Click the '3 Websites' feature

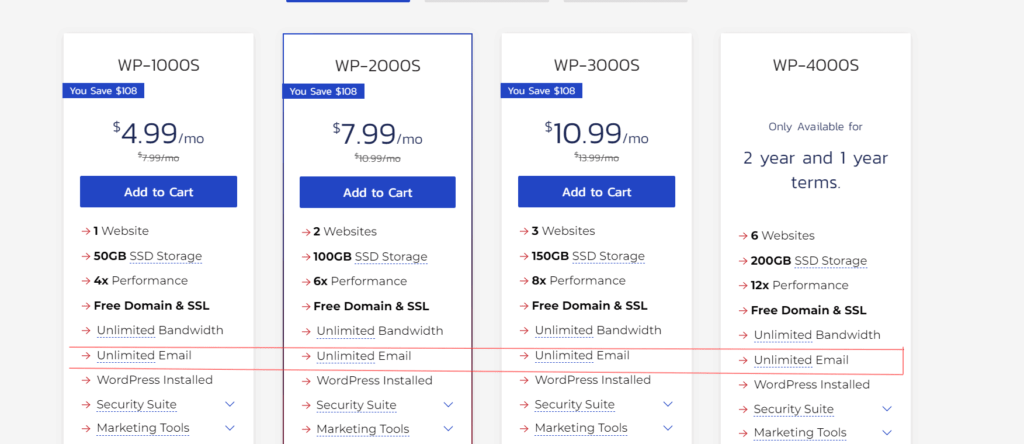[564, 231]
